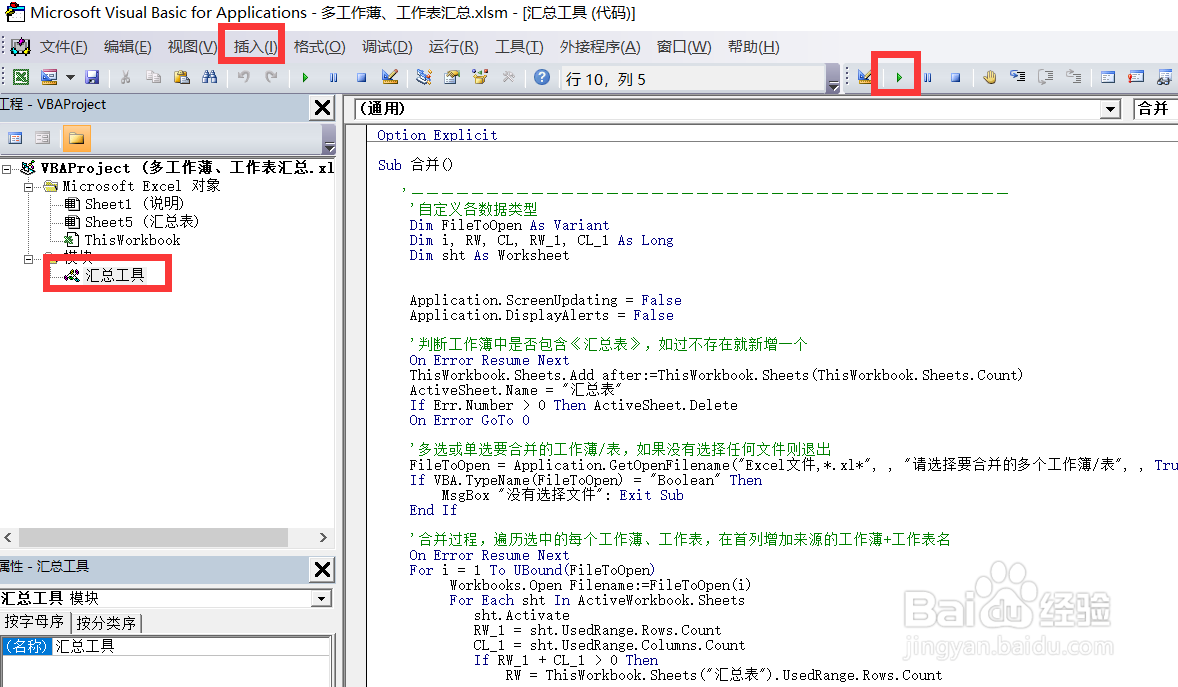Open the 调试(D) menu
The width and height of the screenshot is (1178, 687).
pyautogui.click(x=387, y=47)
